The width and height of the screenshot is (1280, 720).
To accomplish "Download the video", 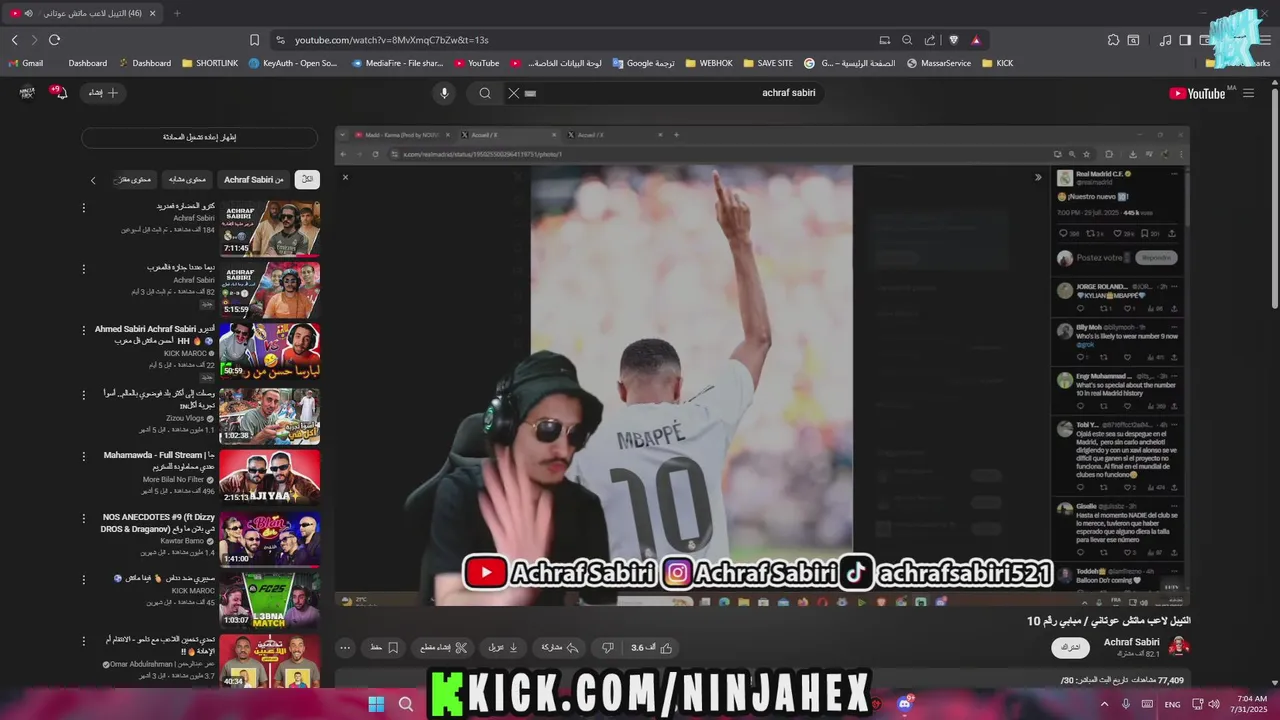I will (503, 648).
